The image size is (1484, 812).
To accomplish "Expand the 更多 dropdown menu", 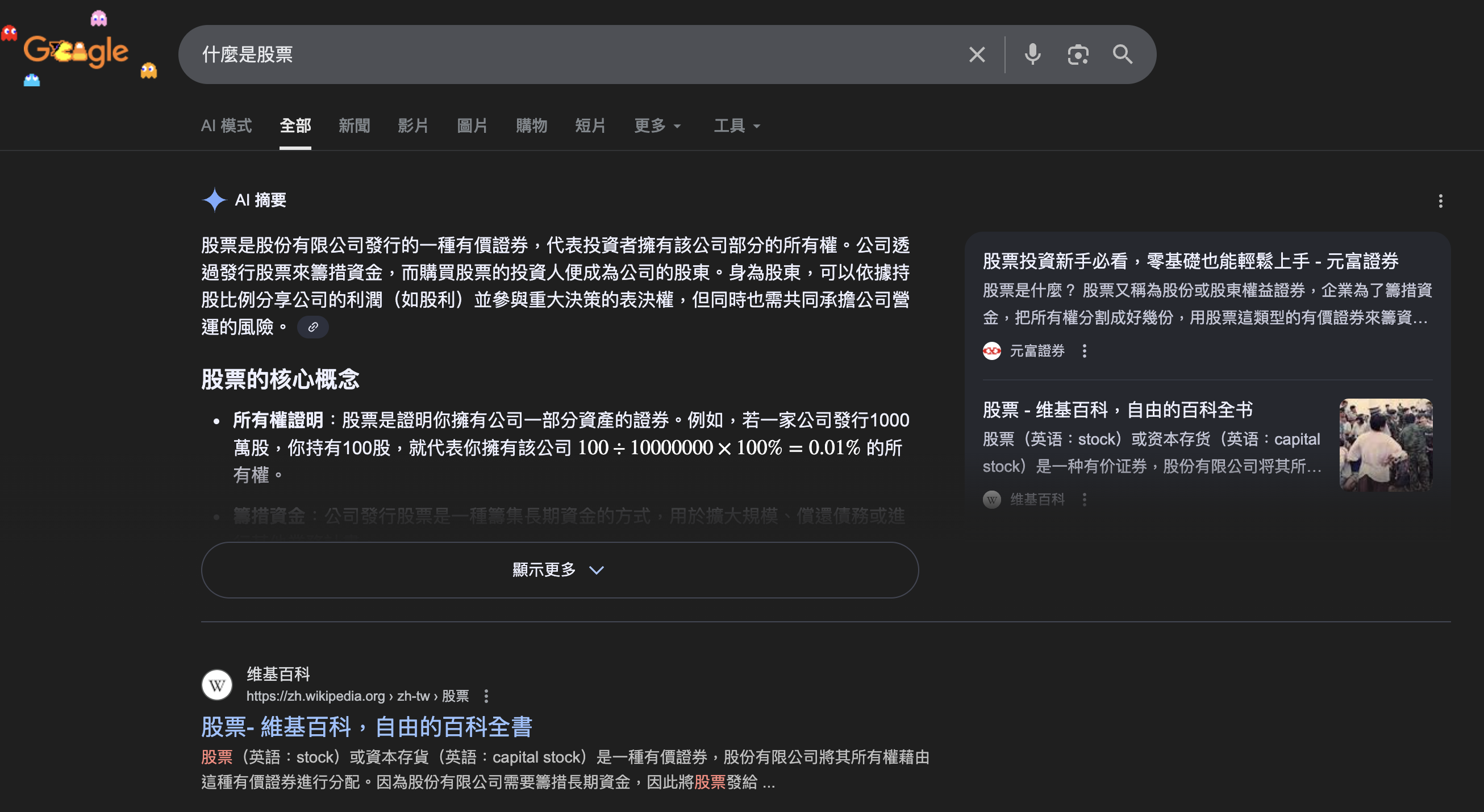I will 657,125.
